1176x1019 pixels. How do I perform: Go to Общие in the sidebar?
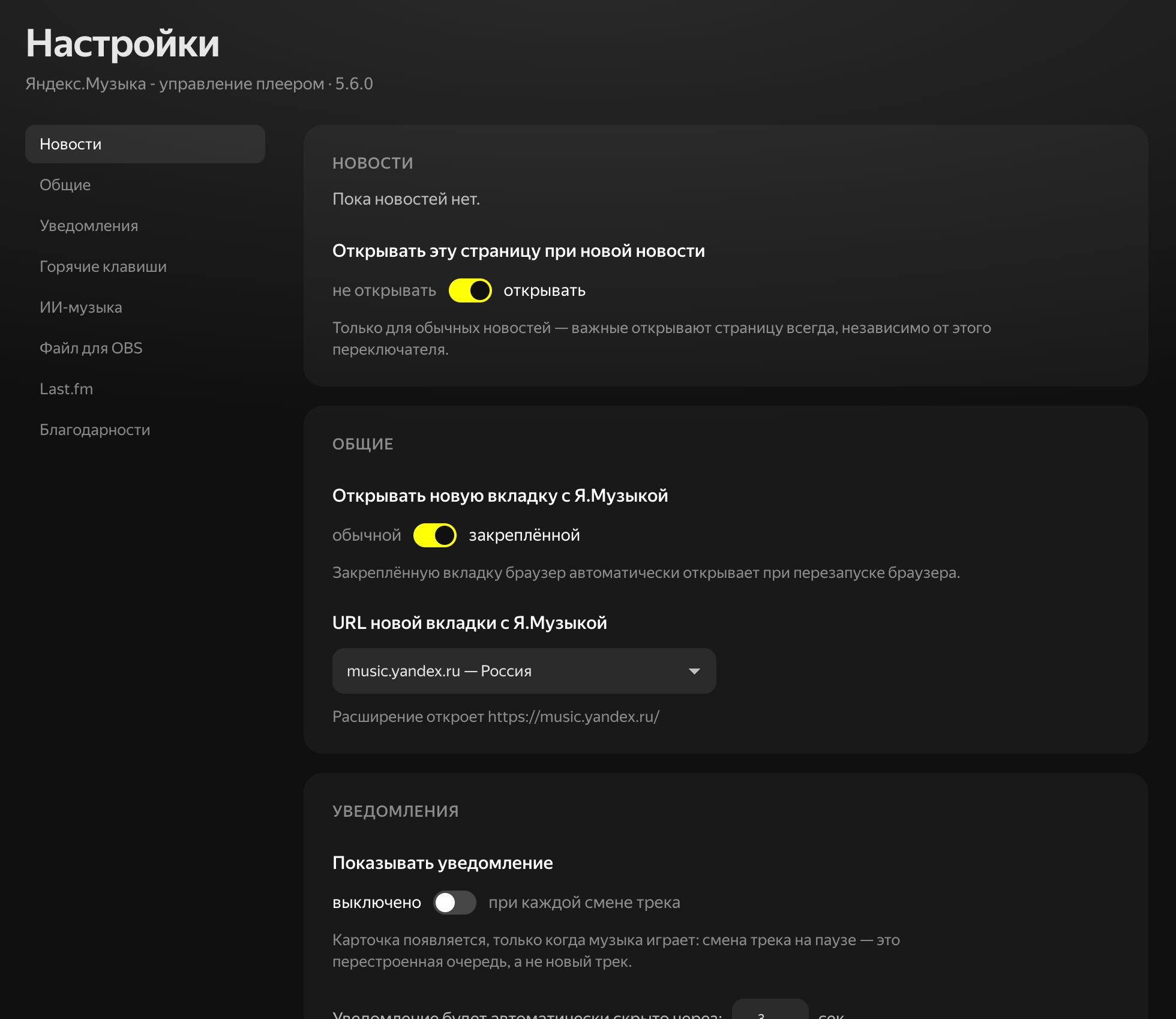pyautogui.click(x=145, y=185)
